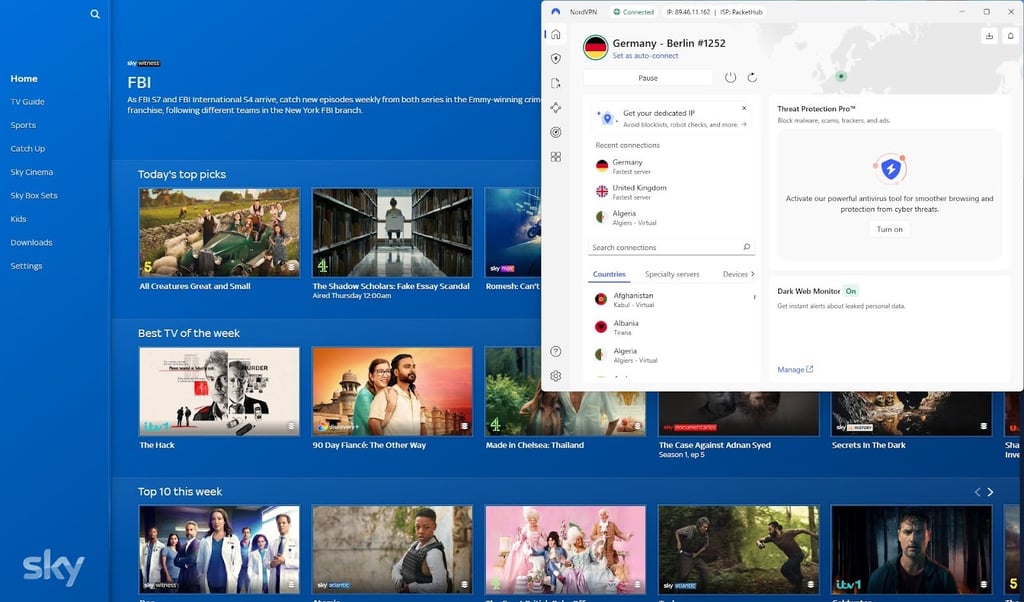Click the Search connections input field
Image resolution: width=1024 pixels, height=602 pixels.
click(671, 247)
